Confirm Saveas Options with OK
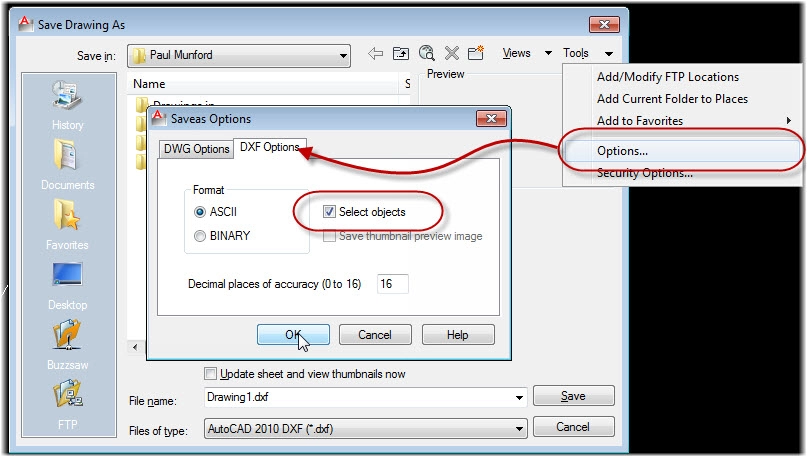 coord(293,335)
